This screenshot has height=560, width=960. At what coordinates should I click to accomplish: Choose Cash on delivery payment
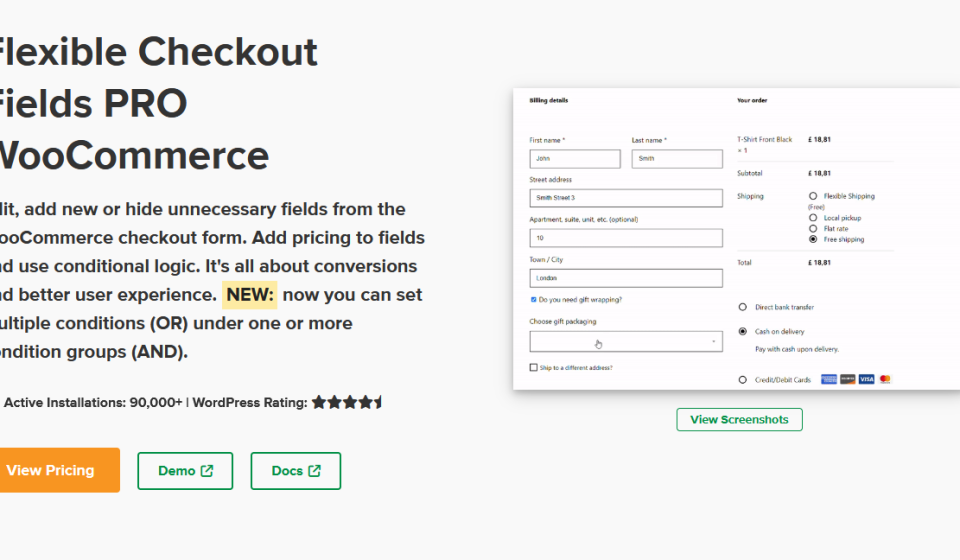[x=743, y=331]
